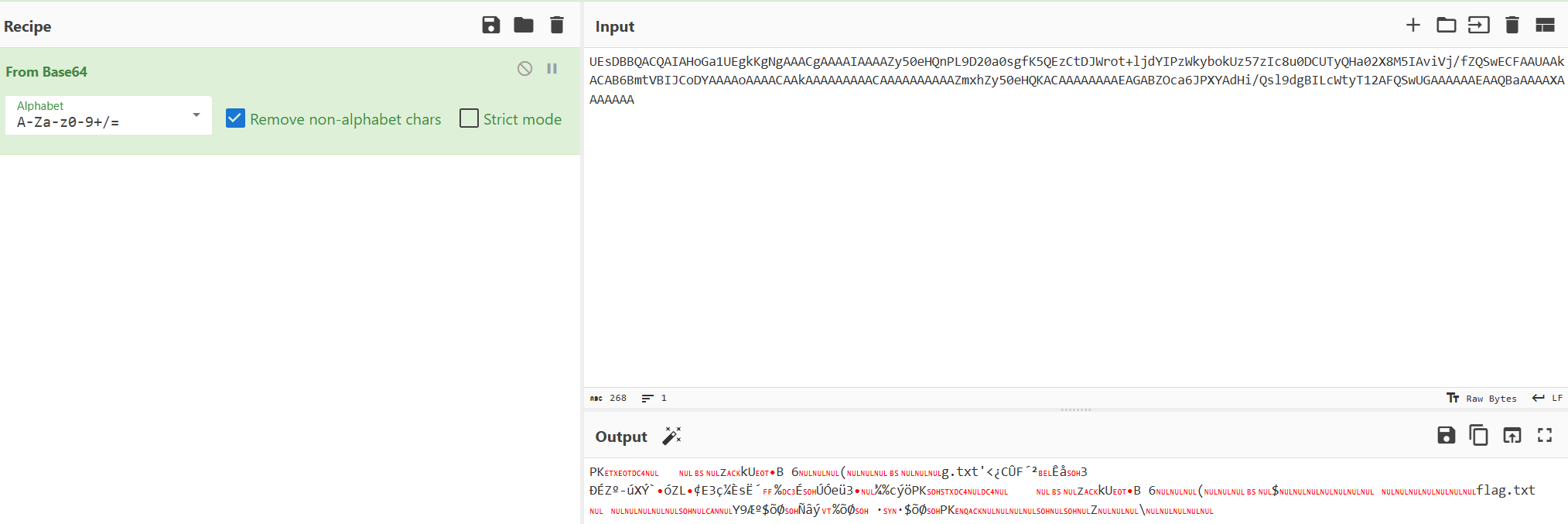The height and width of the screenshot is (524, 1568).
Task: Open file as input
Action: 1478,26
